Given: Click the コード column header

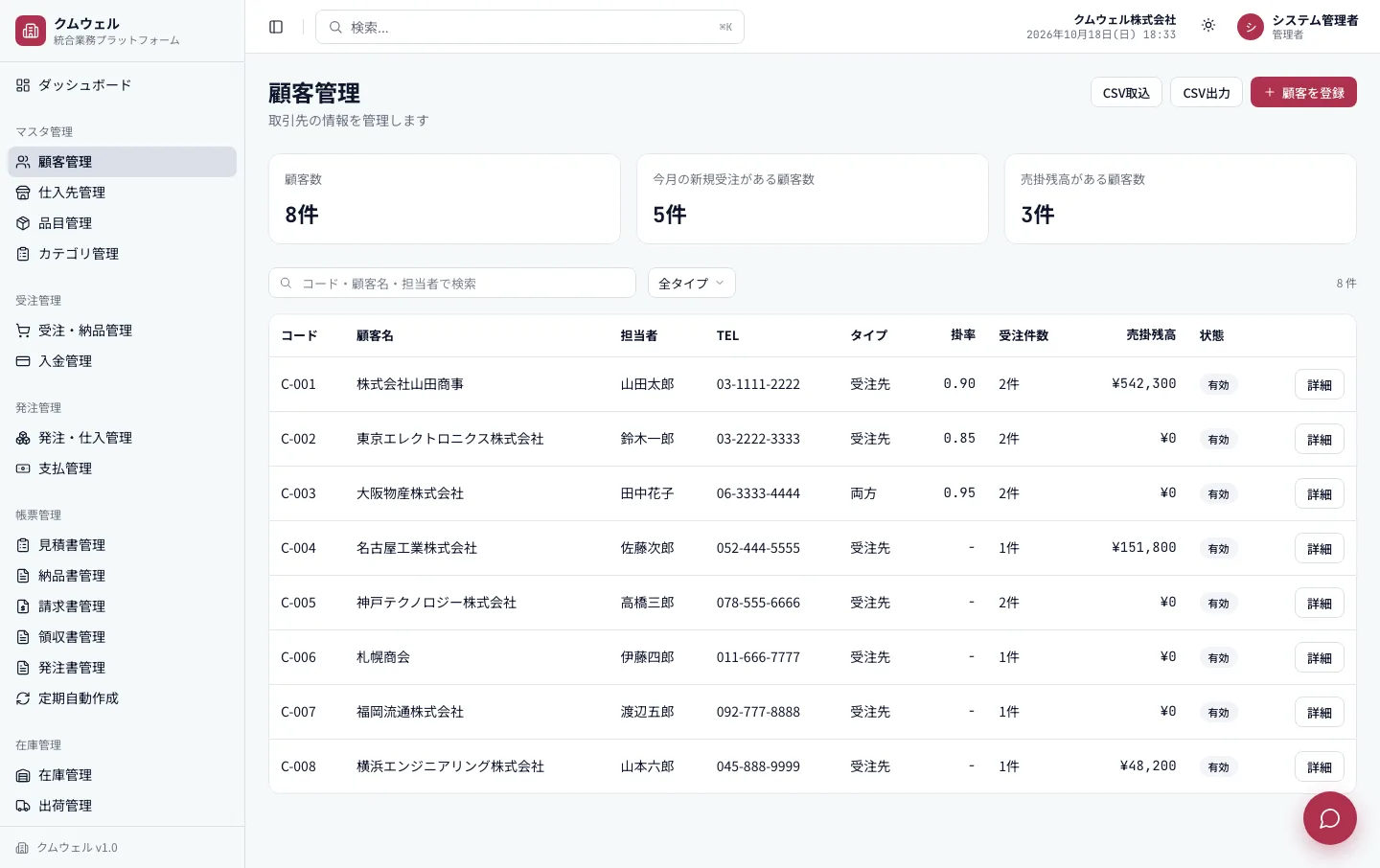Looking at the screenshot, I should [299, 335].
